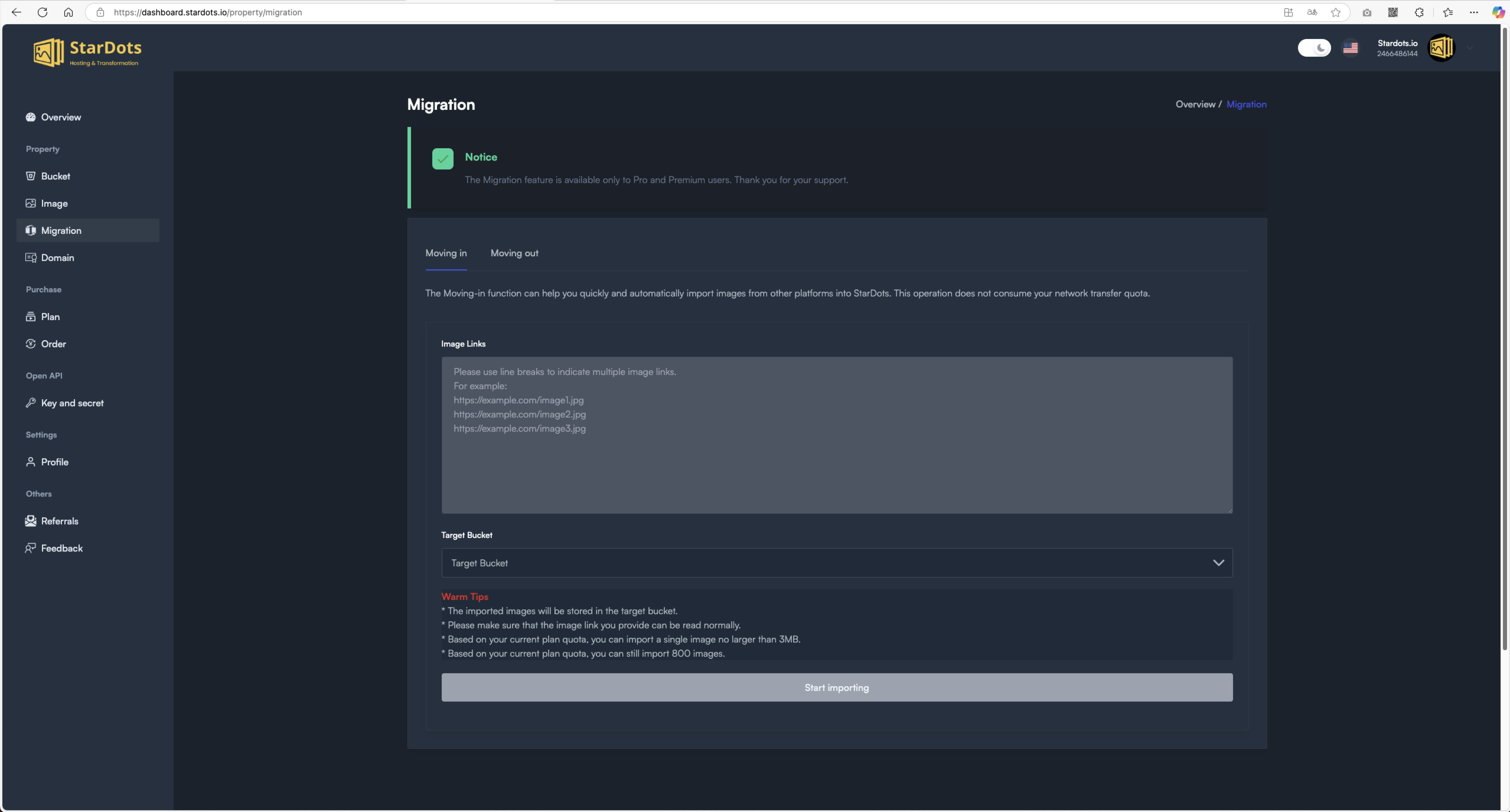Click the StarDots logo icon
Screen dimensions: 1510x812
point(48,53)
